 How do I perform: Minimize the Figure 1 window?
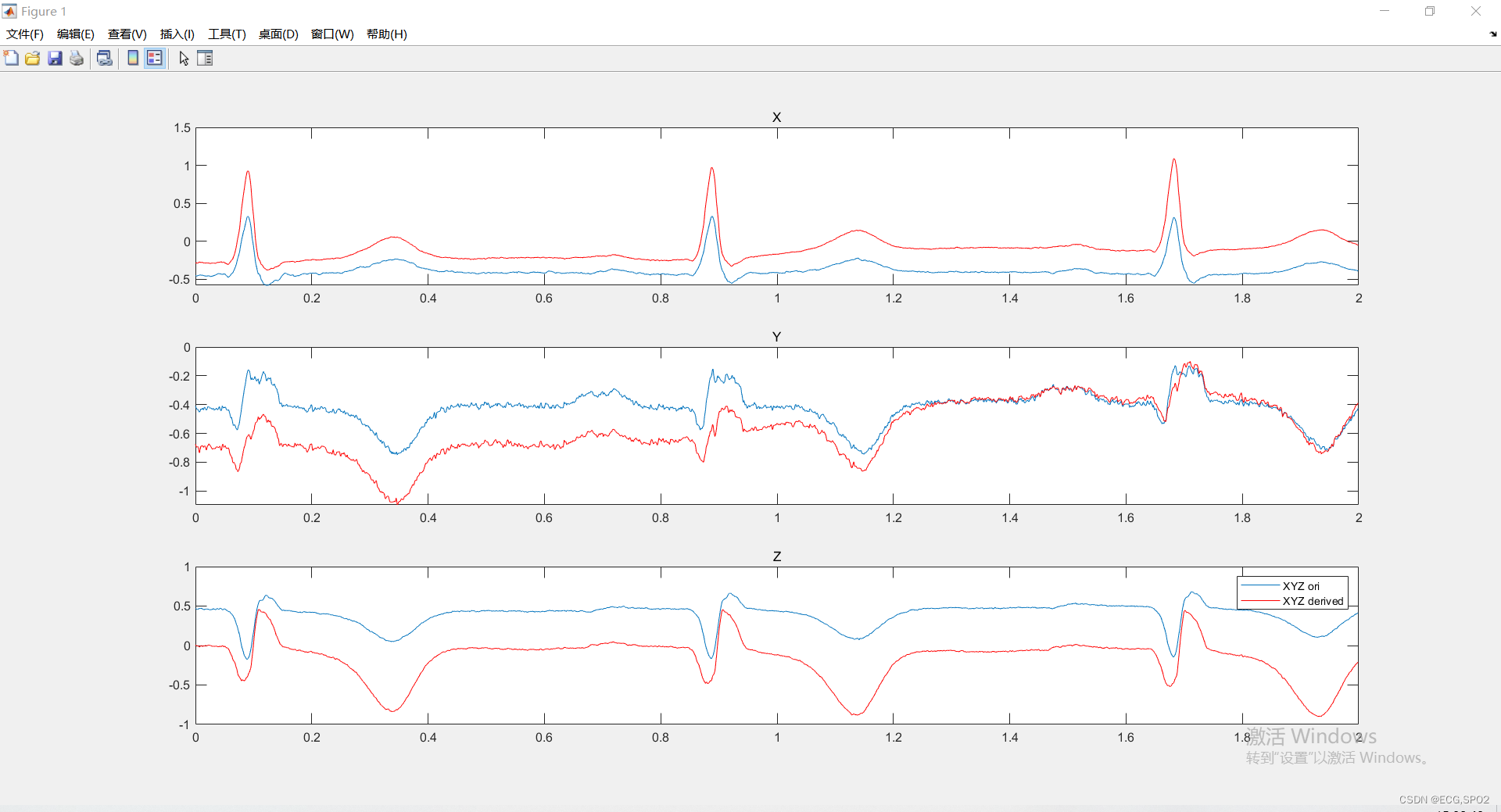1385,11
